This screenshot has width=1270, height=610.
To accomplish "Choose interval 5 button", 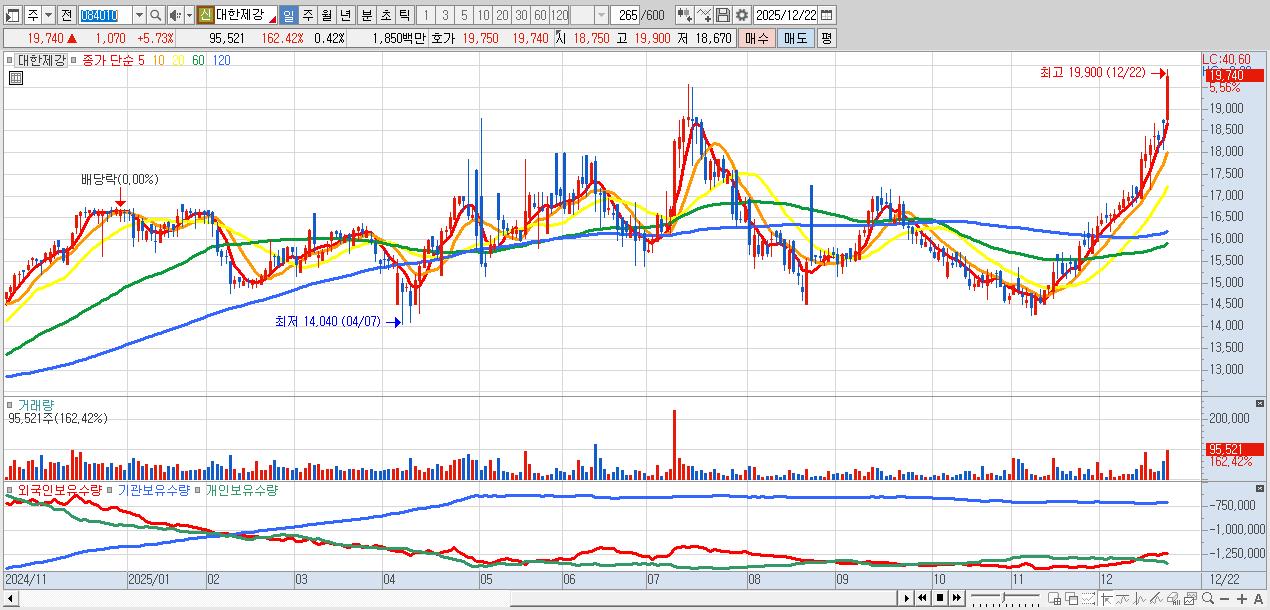I will [x=464, y=15].
